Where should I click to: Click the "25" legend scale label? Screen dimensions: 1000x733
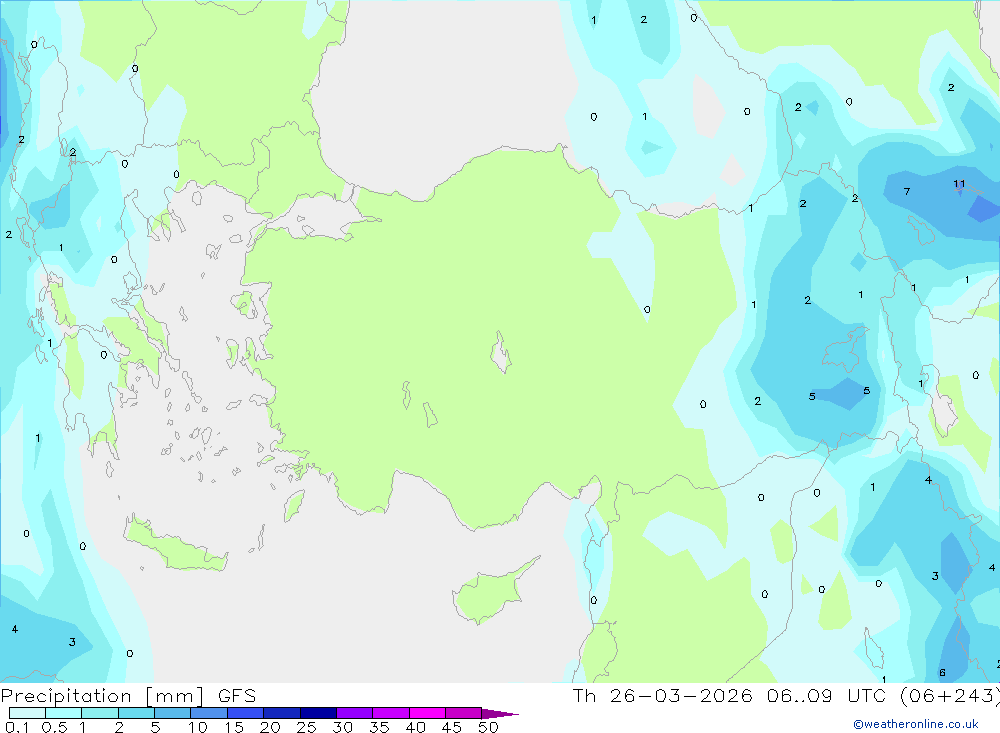click(307, 727)
